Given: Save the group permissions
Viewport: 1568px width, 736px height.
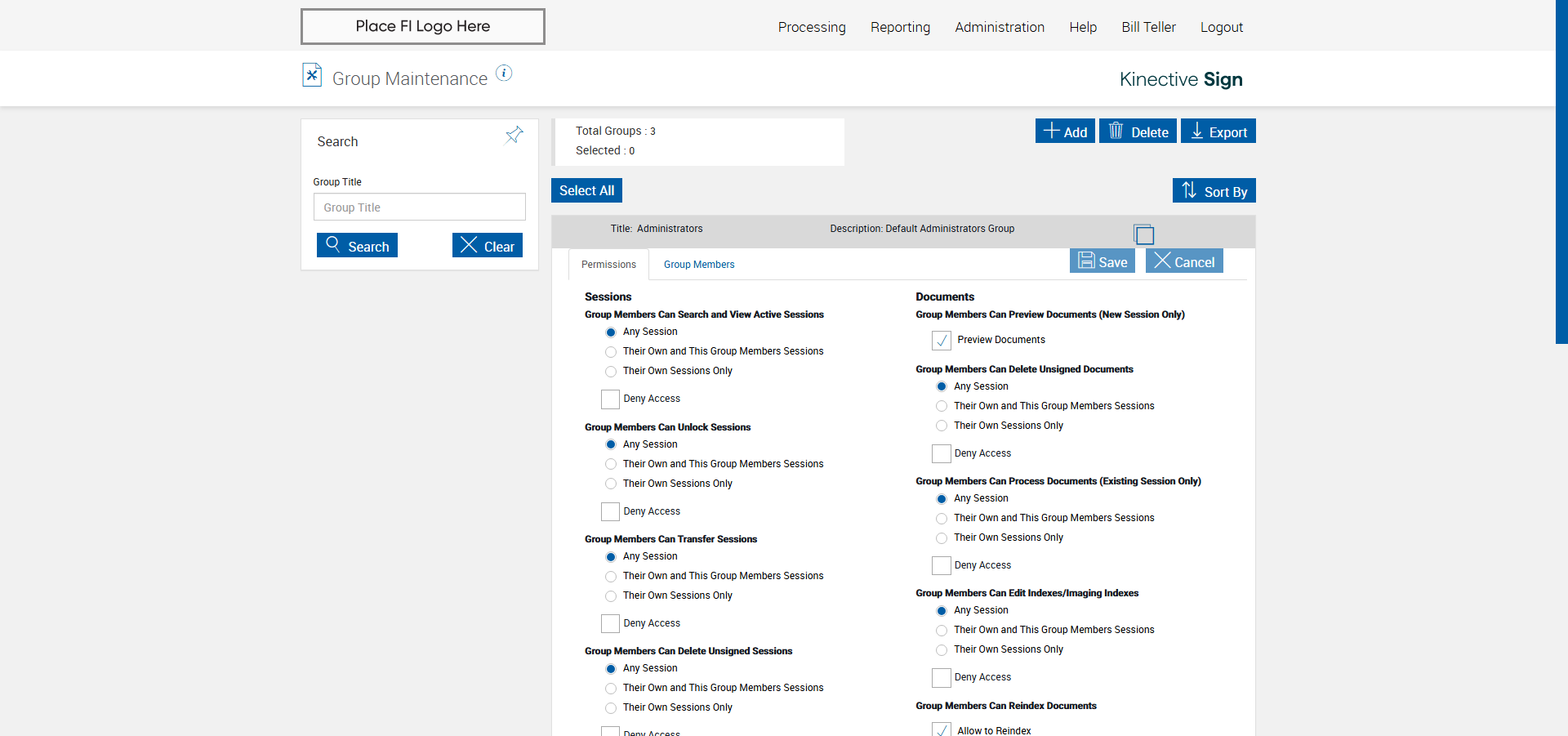Looking at the screenshot, I should [x=1102, y=261].
